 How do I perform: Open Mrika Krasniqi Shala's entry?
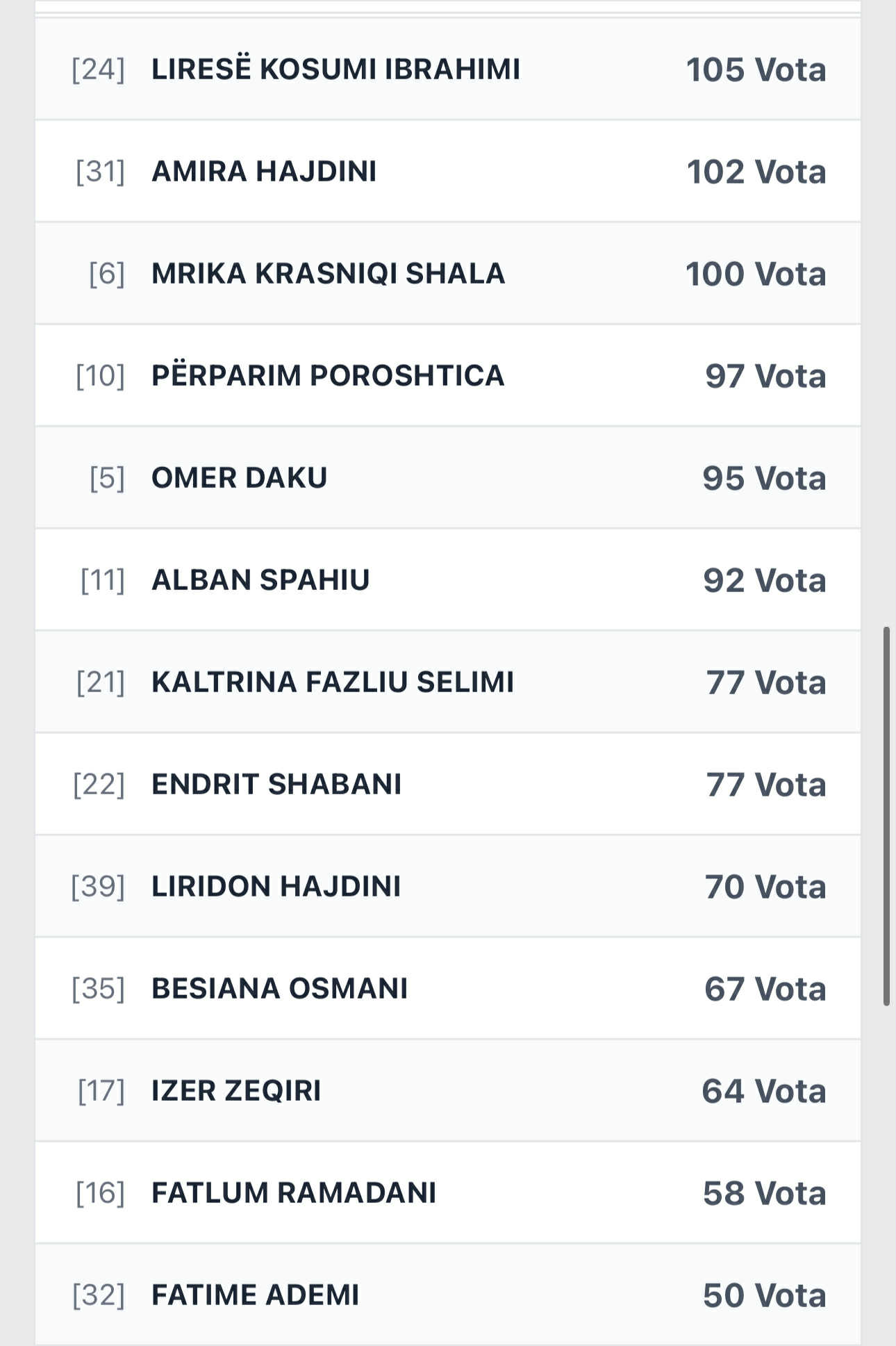[x=328, y=273]
